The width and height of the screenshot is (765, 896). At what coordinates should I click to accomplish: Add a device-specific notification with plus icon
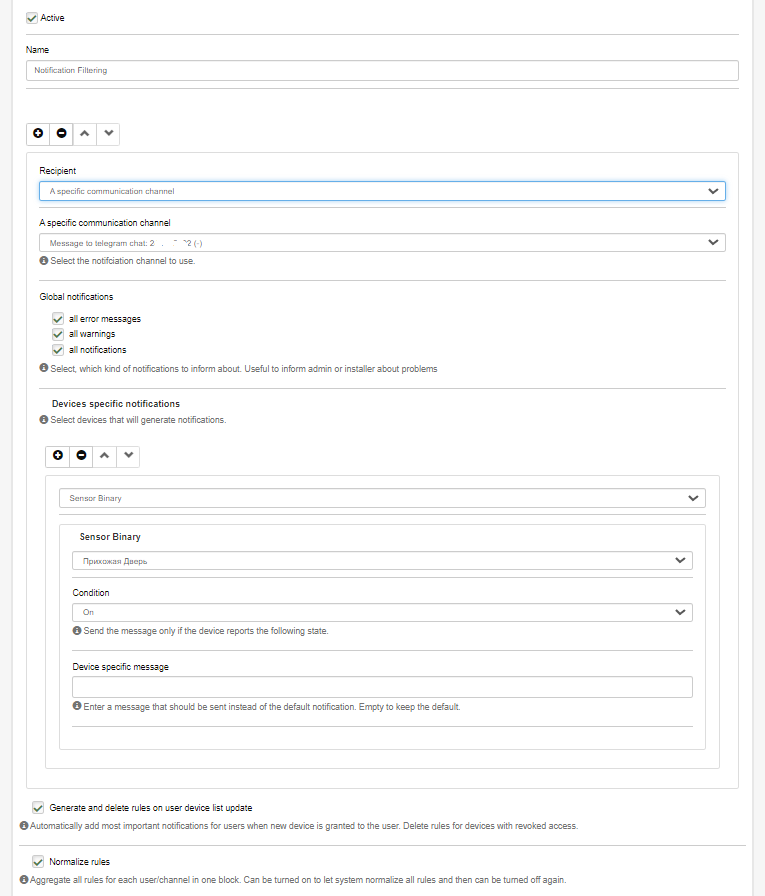click(x=58, y=456)
